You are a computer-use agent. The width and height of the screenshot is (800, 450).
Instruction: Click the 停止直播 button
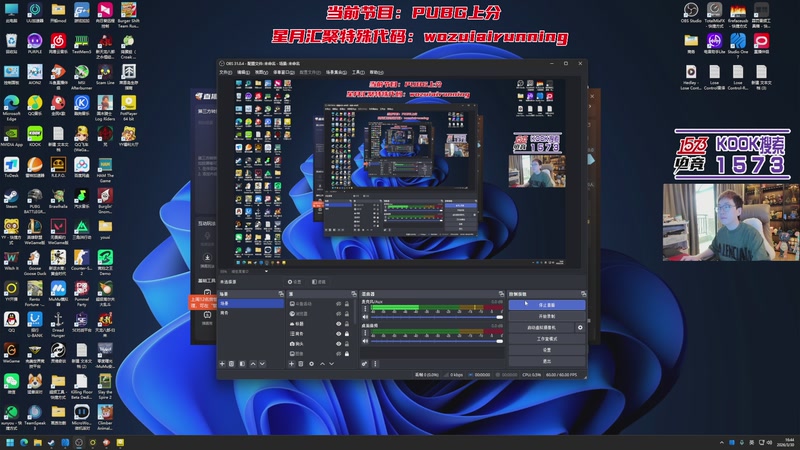tap(546, 305)
